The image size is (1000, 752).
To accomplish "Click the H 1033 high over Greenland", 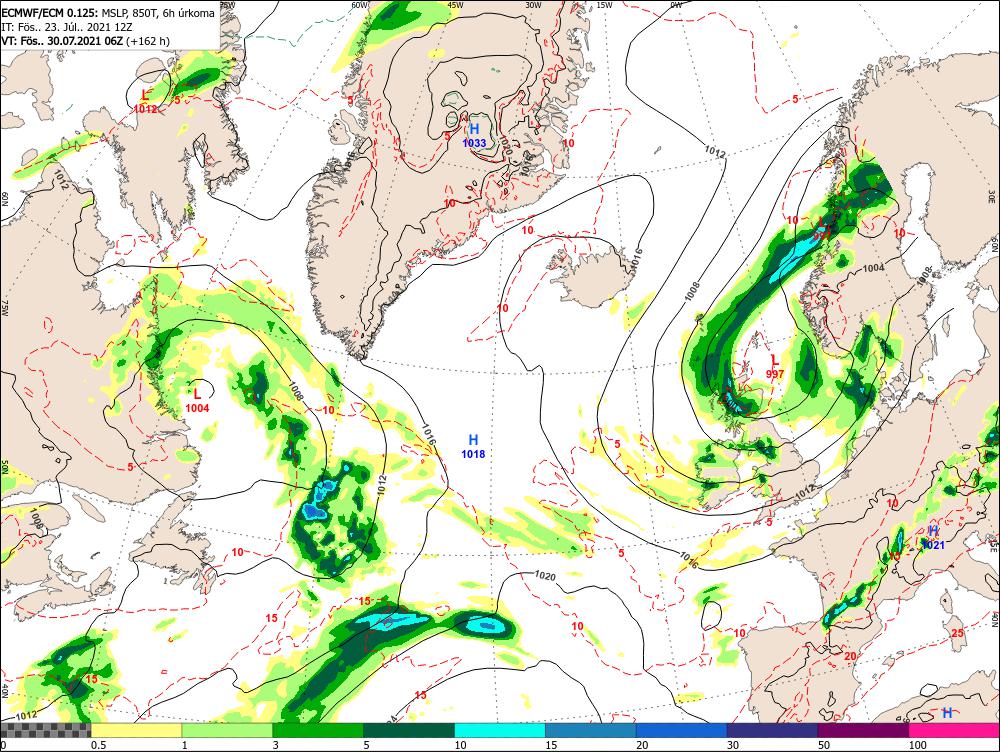I will click(x=474, y=136).
